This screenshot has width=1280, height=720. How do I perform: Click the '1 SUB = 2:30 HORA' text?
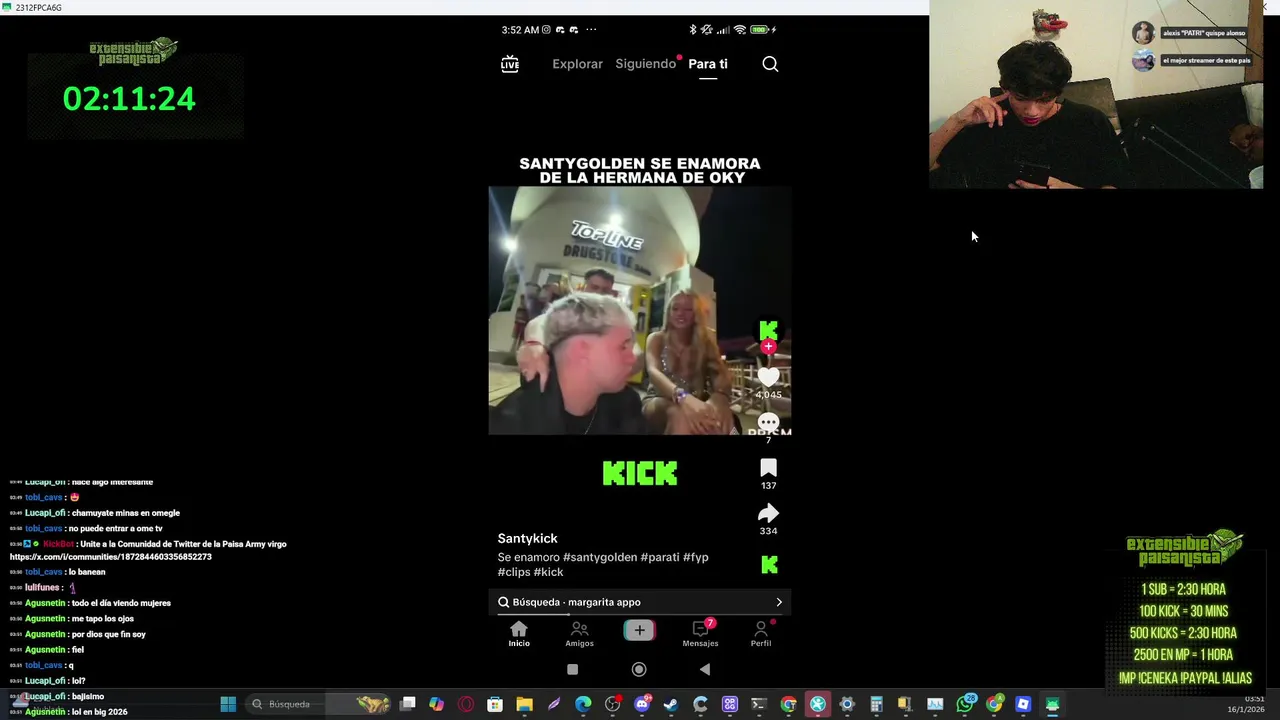tap(1183, 589)
